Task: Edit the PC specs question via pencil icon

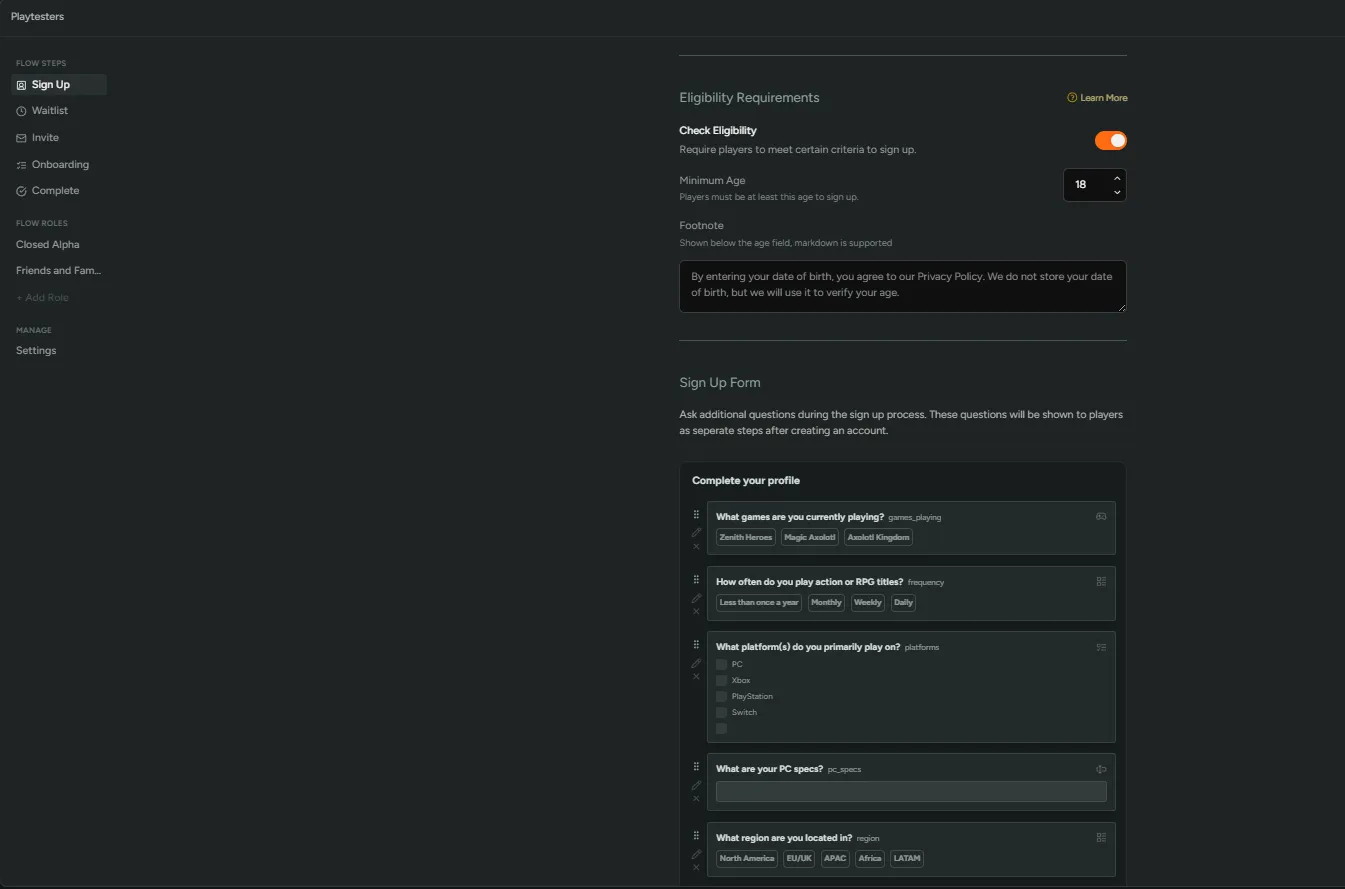Action: pyautogui.click(x=697, y=785)
